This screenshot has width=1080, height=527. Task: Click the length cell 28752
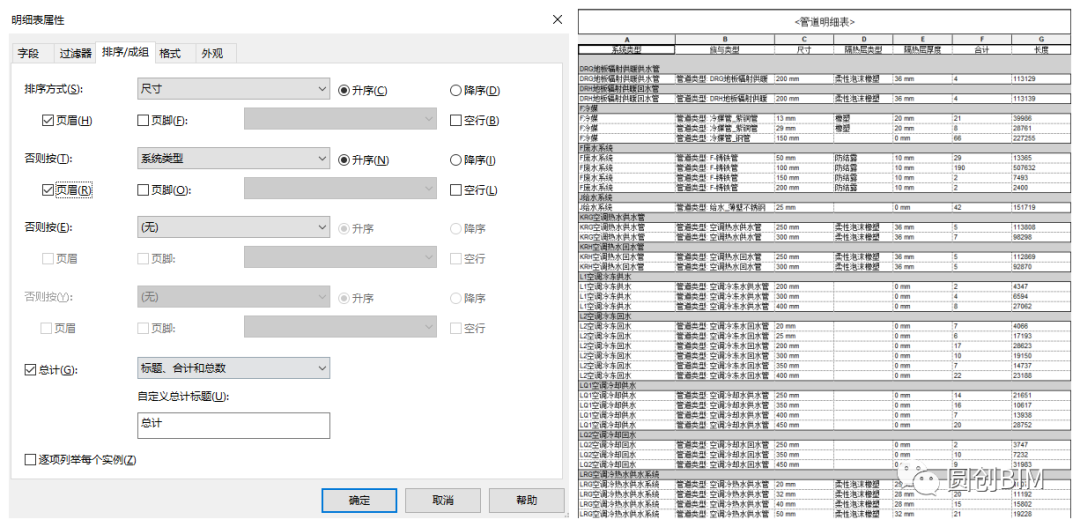1041,425
